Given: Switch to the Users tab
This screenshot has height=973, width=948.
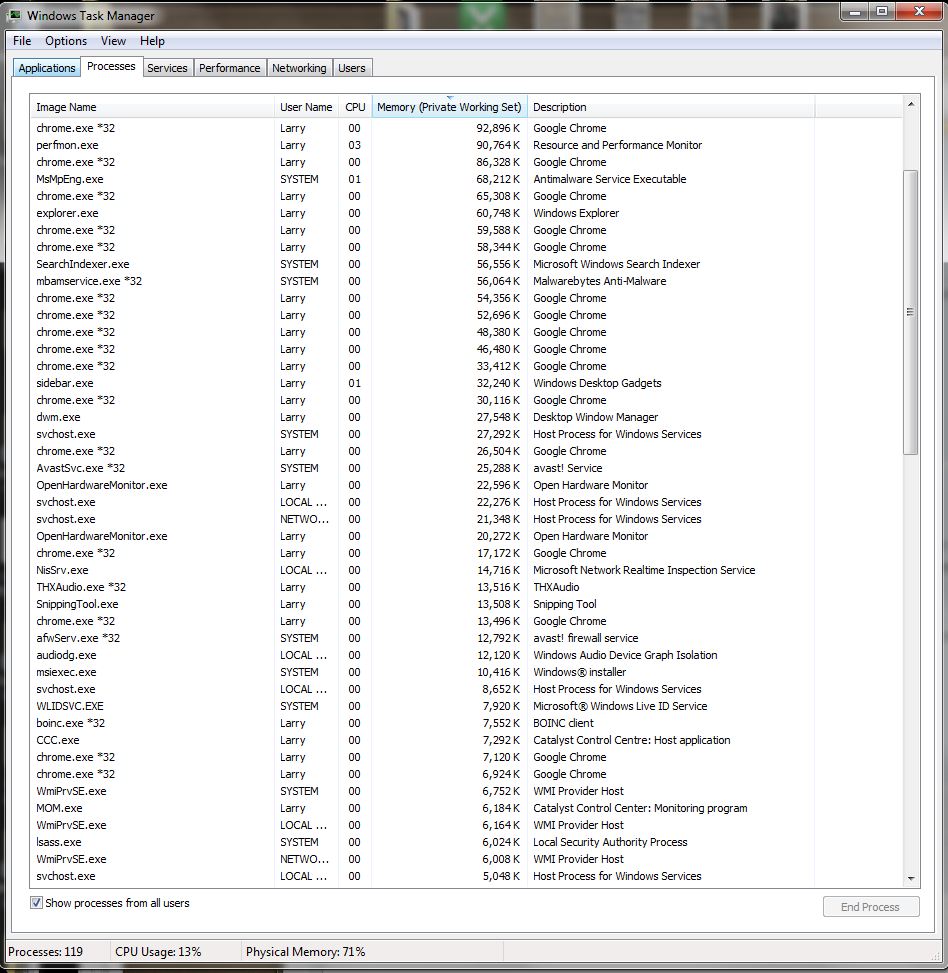Looking at the screenshot, I should 352,68.
